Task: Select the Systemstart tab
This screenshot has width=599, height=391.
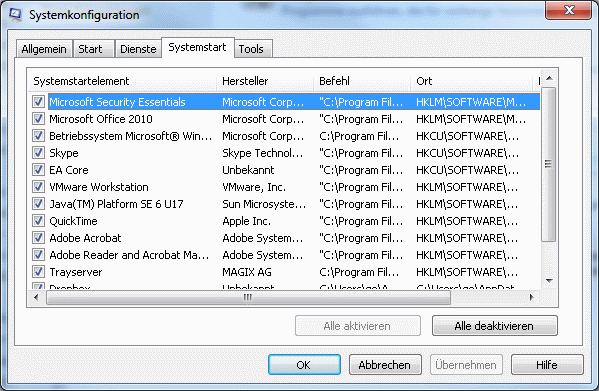Action: tap(198, 47)
